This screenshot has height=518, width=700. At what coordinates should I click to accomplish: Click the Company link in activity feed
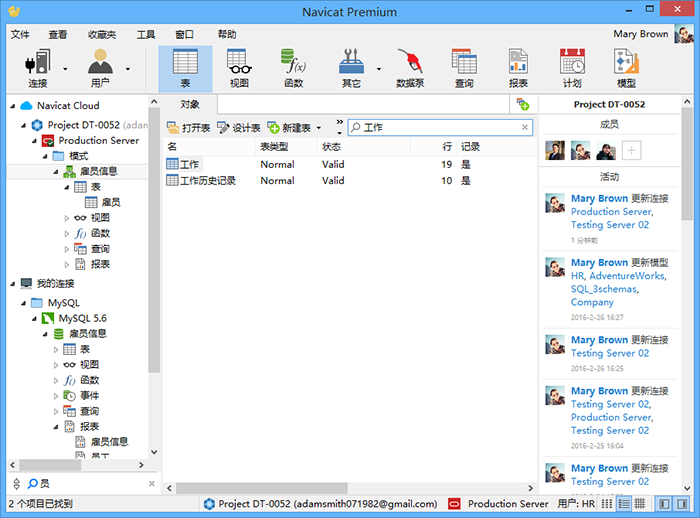point(592,302)
